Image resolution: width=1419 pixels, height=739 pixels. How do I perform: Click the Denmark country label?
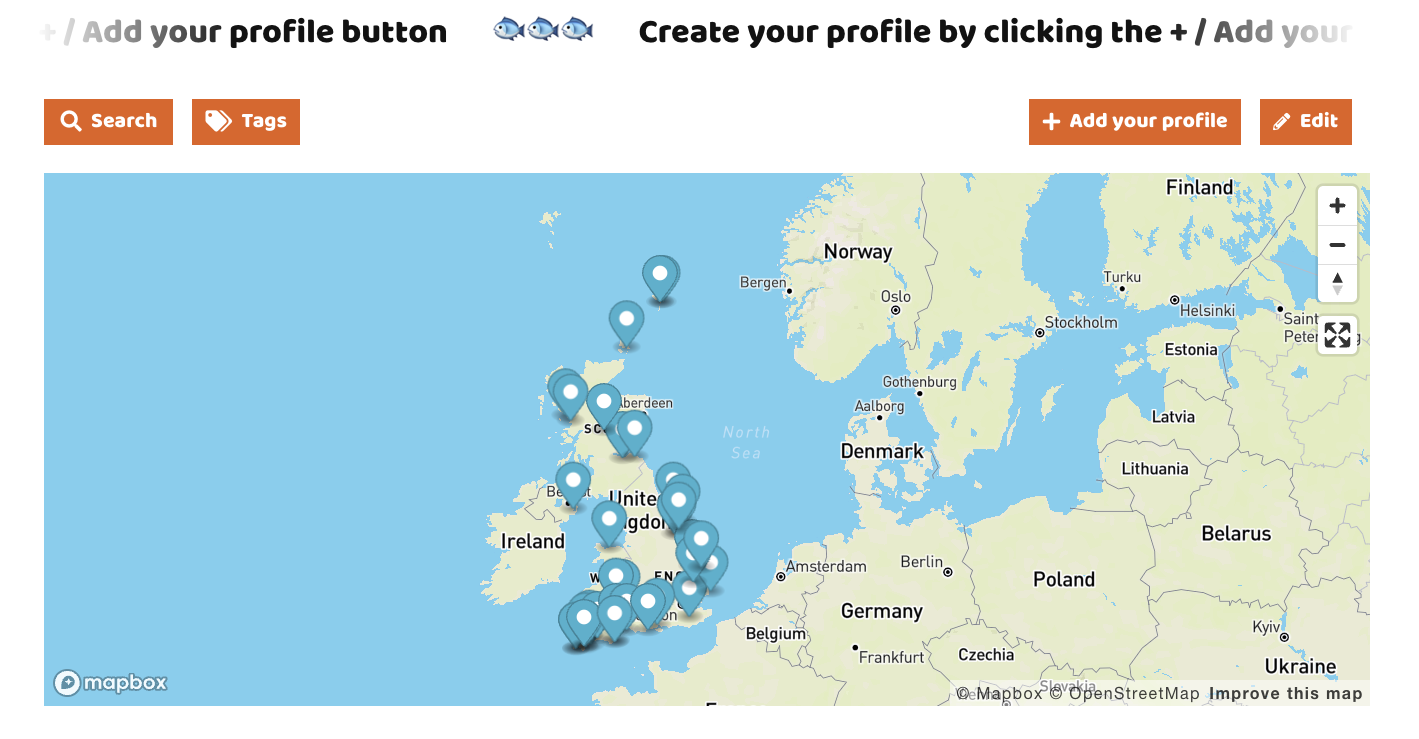882,452
